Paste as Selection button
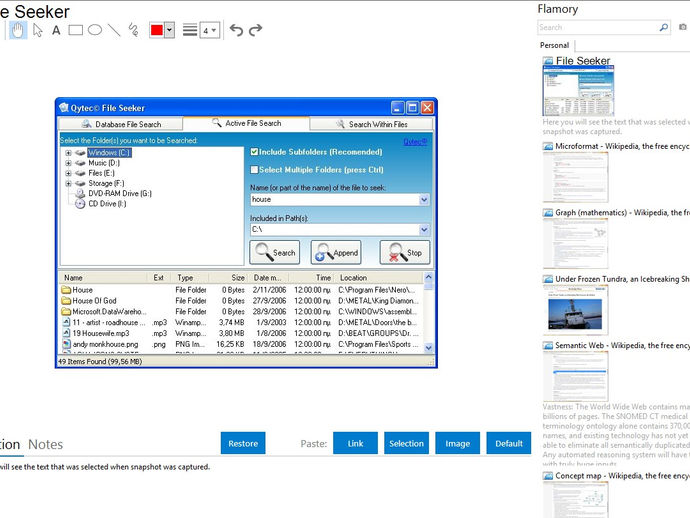 coord(406,443)
